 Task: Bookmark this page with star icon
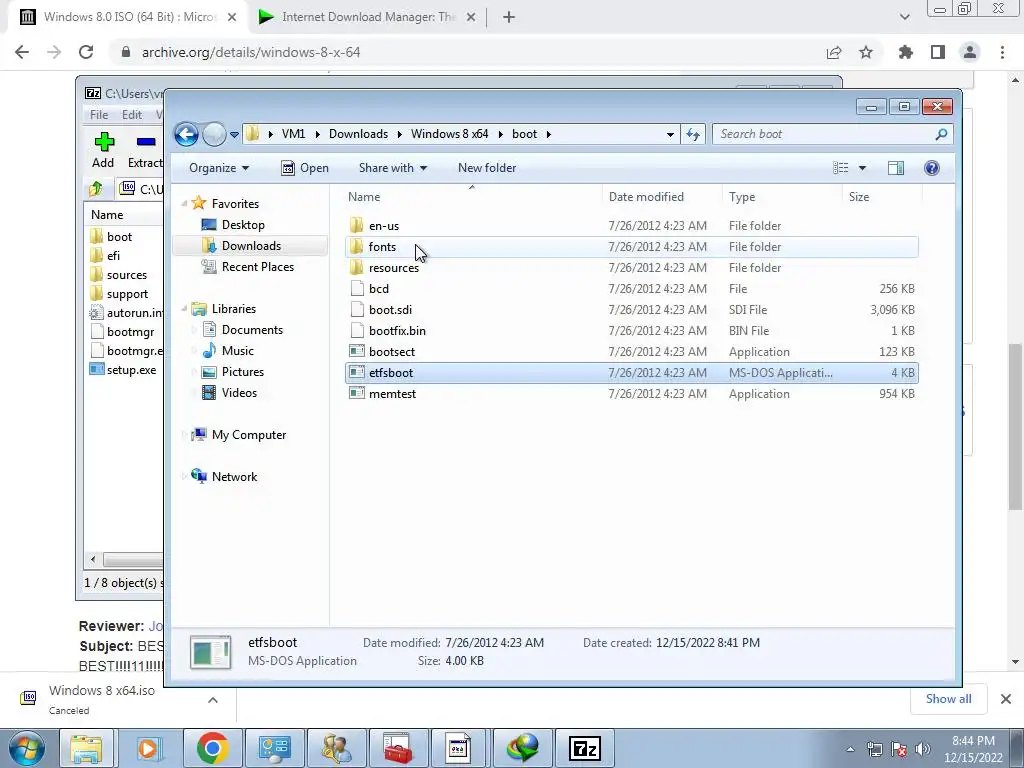[866, 52]
